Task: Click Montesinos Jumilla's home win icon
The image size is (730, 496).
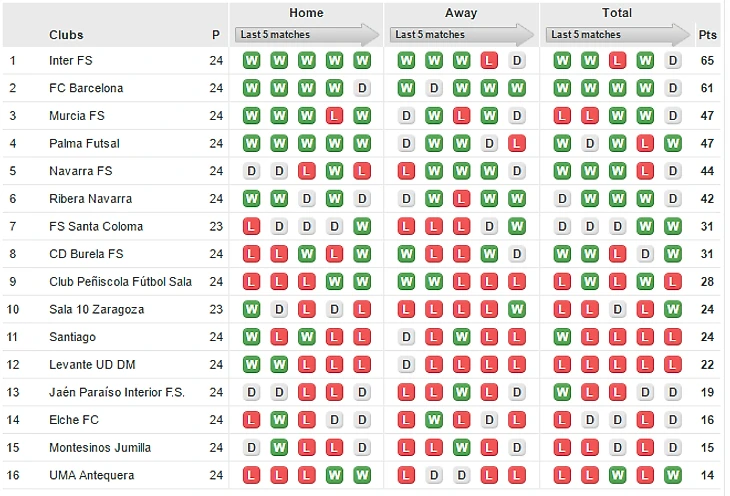Action: (x=279, y=447)
